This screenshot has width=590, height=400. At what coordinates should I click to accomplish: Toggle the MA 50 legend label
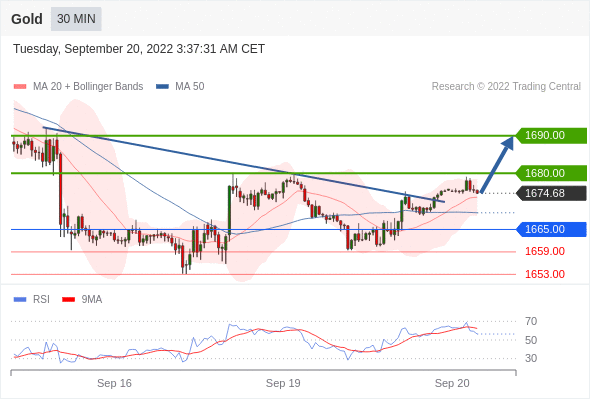[190, 87]
